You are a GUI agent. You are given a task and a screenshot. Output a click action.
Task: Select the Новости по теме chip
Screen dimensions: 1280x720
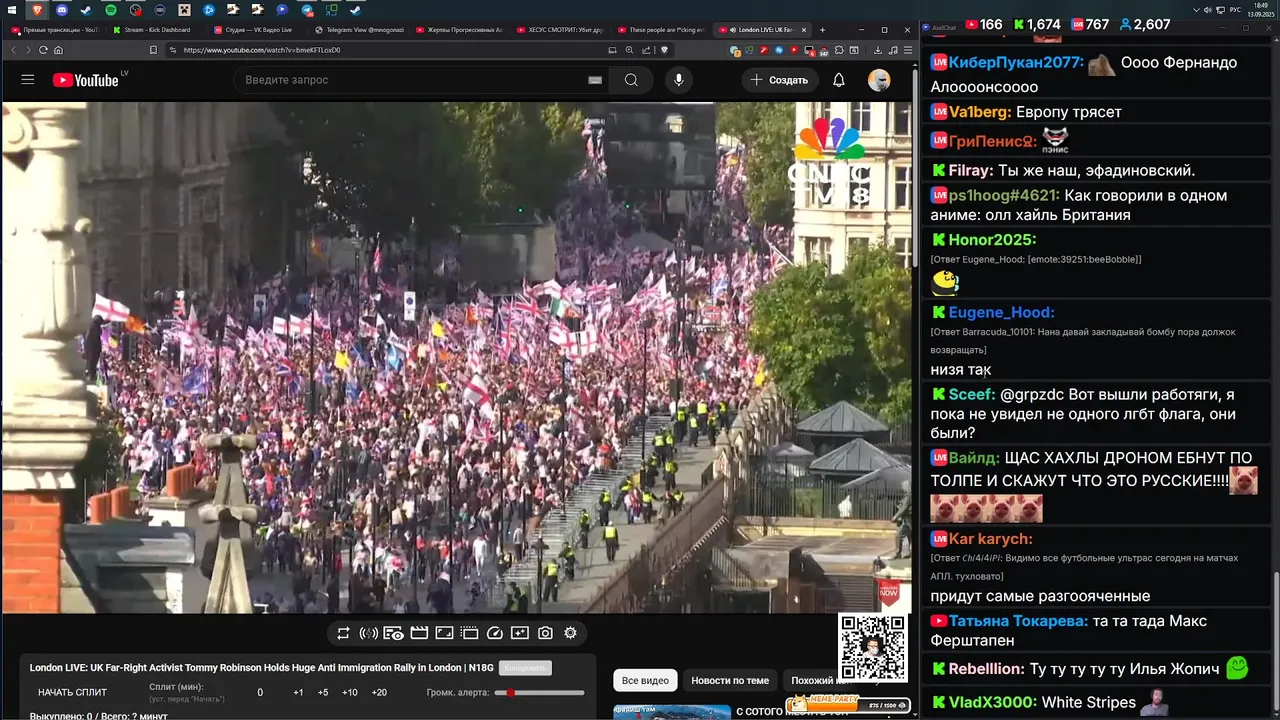(x=730, y=681)
